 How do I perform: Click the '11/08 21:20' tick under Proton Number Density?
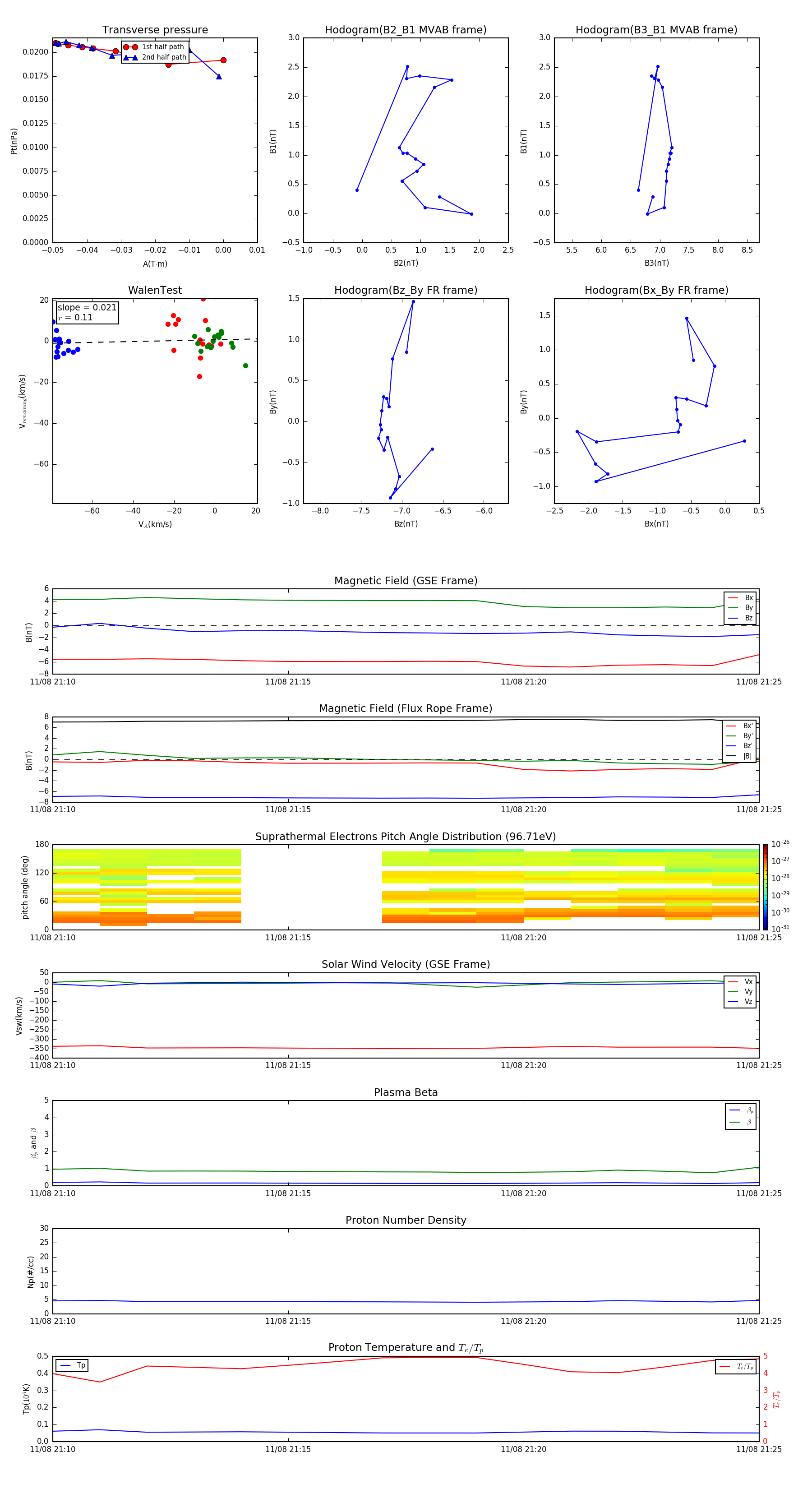(524, 1321)
